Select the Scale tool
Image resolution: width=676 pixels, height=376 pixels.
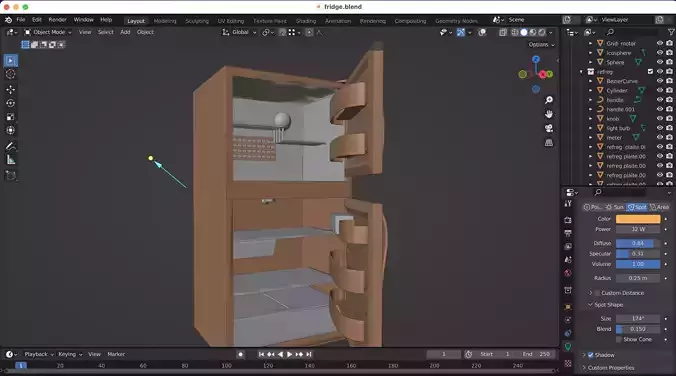pos(10,117)
